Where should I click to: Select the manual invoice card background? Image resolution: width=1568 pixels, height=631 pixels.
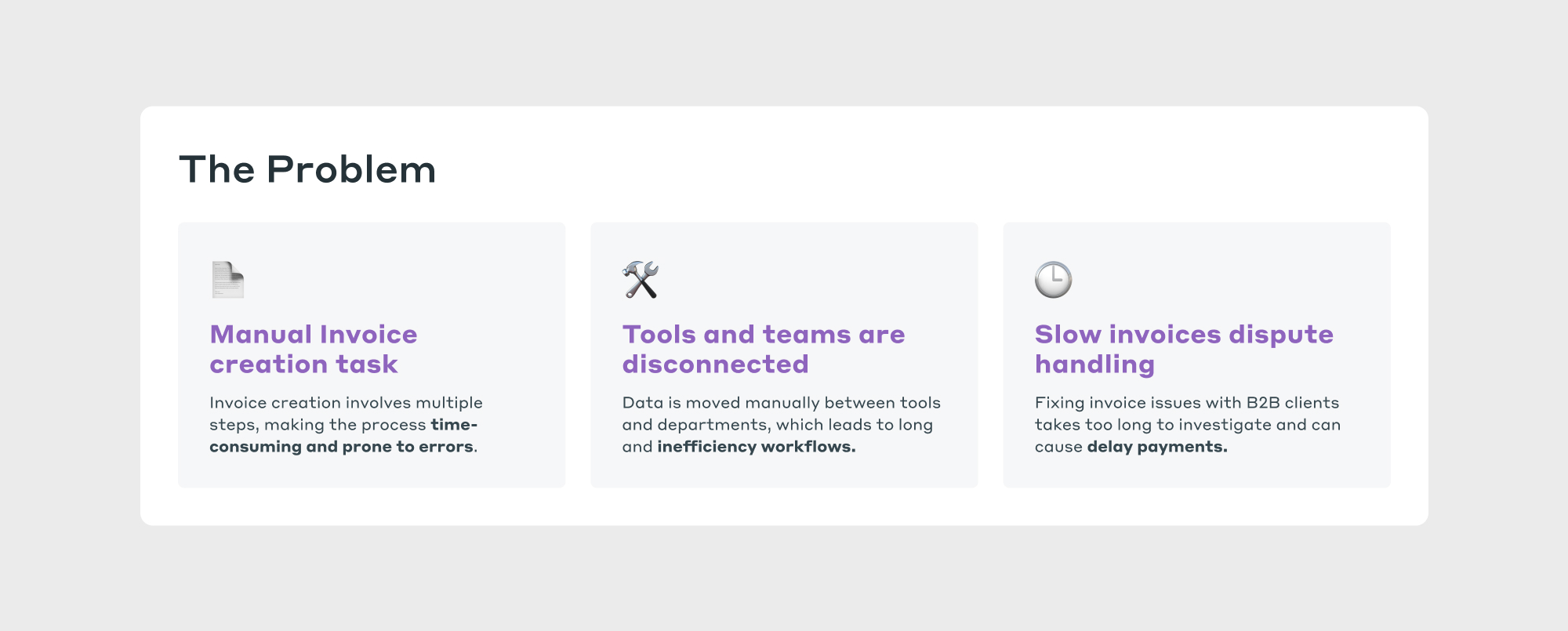372,355
